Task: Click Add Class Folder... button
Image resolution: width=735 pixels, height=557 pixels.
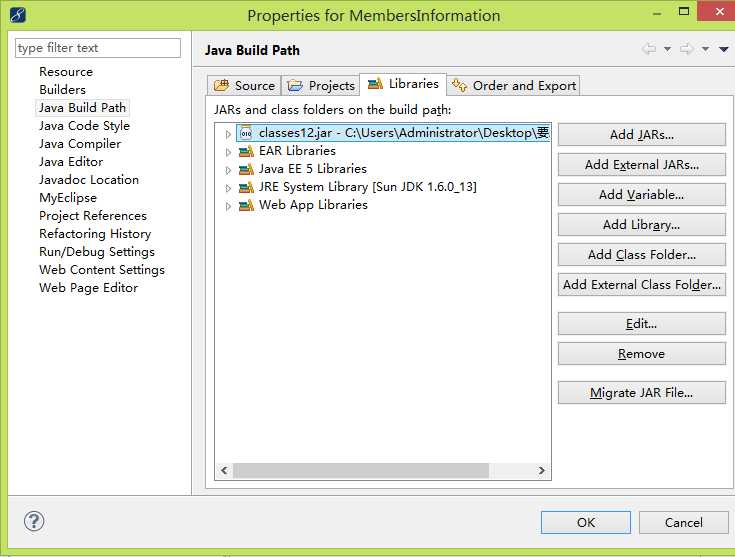Action: click(642, 255)
